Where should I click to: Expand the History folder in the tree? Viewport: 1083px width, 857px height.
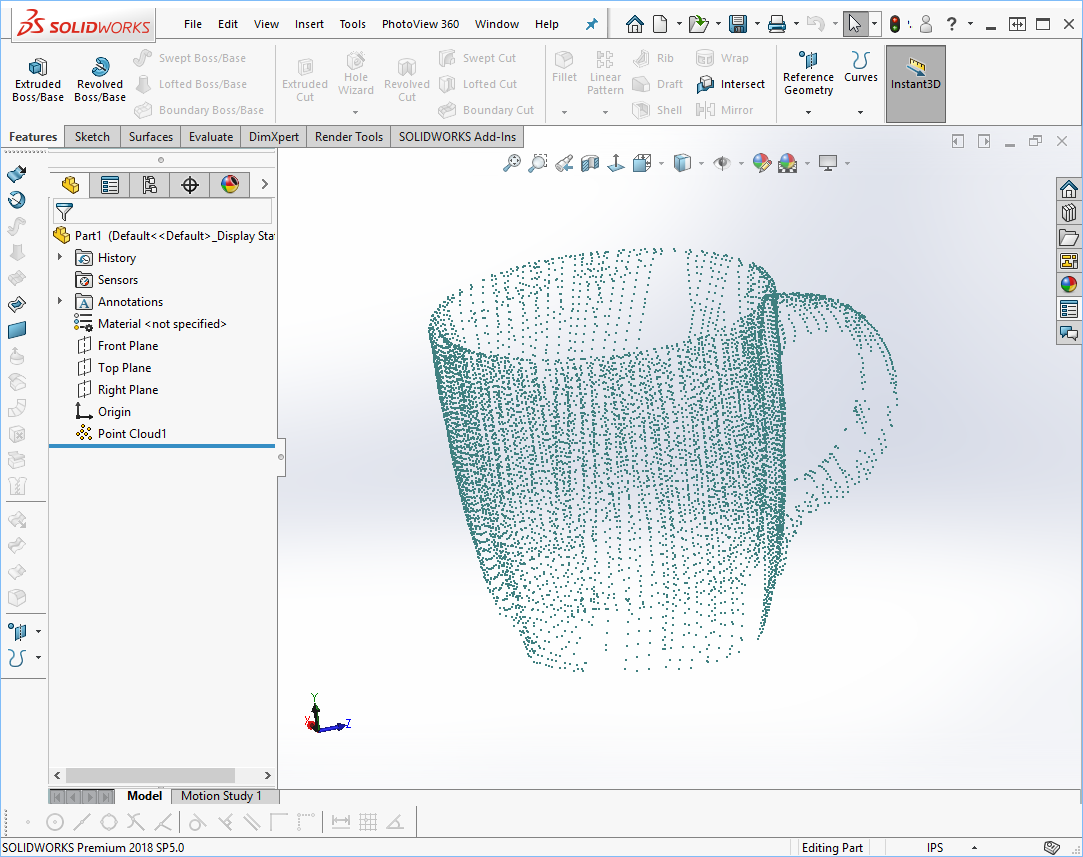60,258
